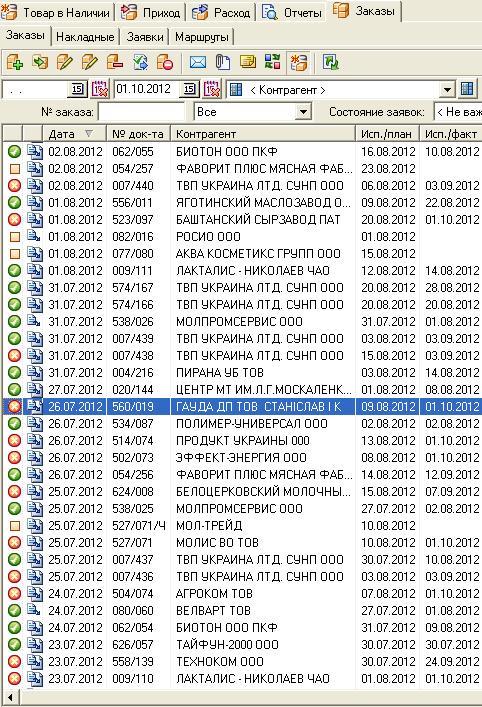Toggle status box of МОЛ-ТРЕЙД order 527/071/Ч
Screen dimensions: 482x707
14,526
